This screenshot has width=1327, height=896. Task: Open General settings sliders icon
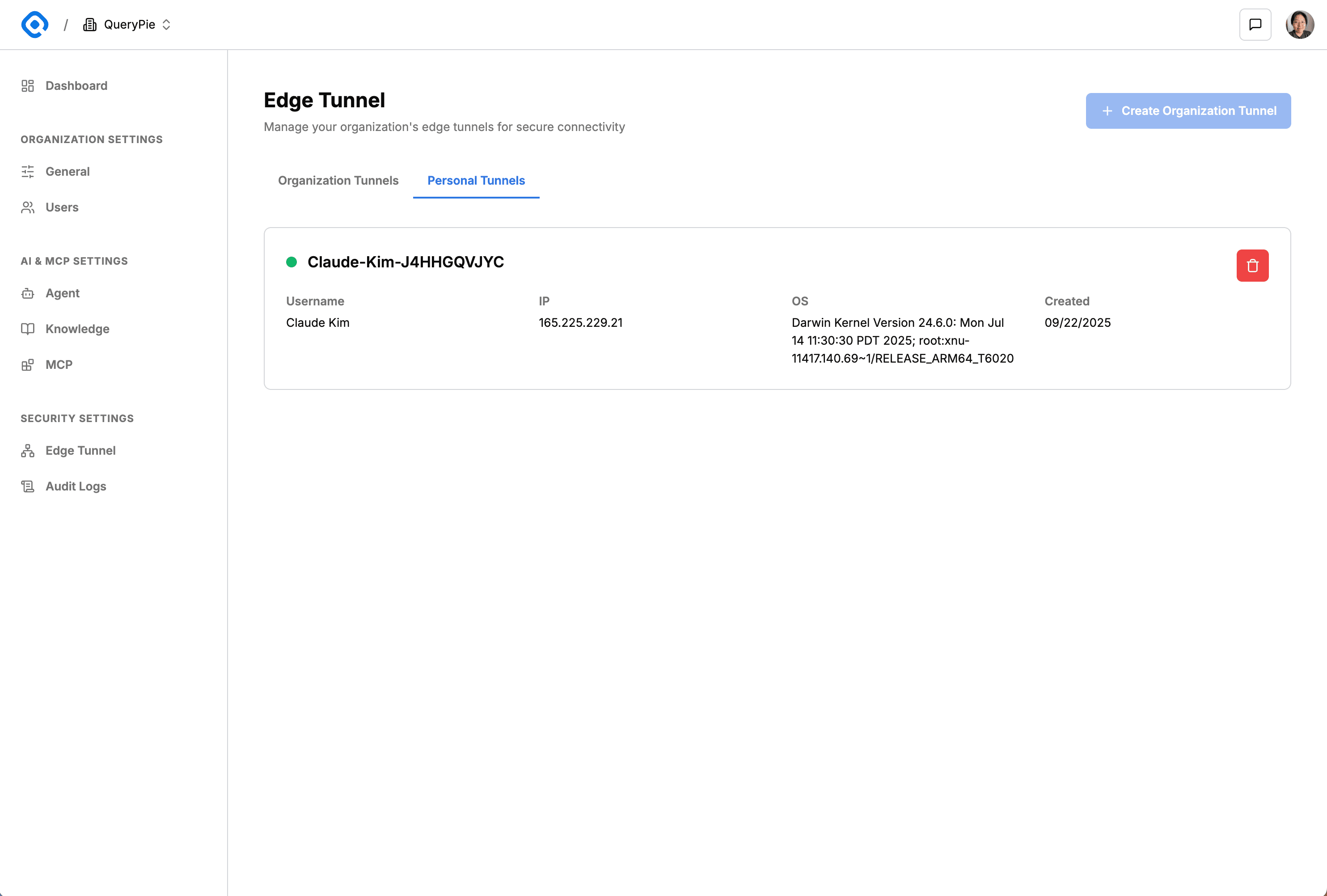pos(27,171)
